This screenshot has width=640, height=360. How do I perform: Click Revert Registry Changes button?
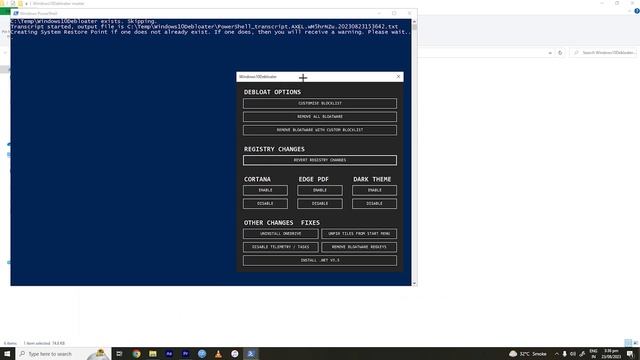(320, 160)
